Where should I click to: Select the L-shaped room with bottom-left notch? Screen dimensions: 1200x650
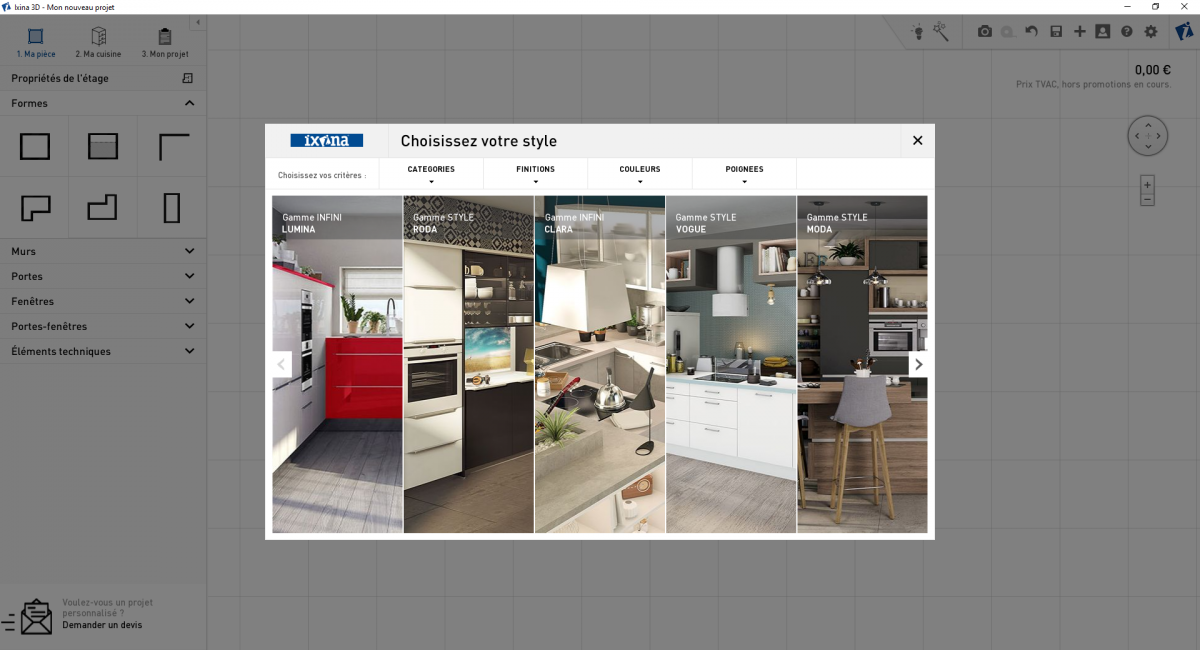coord(35,208)
